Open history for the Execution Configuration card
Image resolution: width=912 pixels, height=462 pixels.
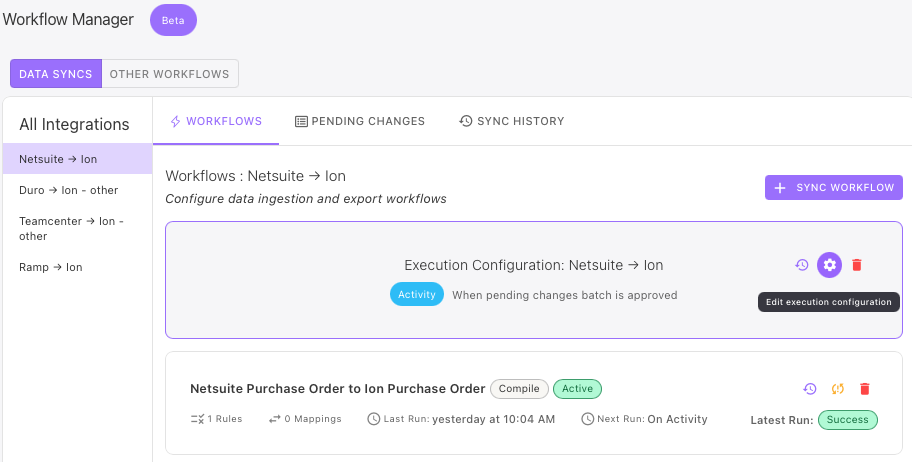click(802, 265)
